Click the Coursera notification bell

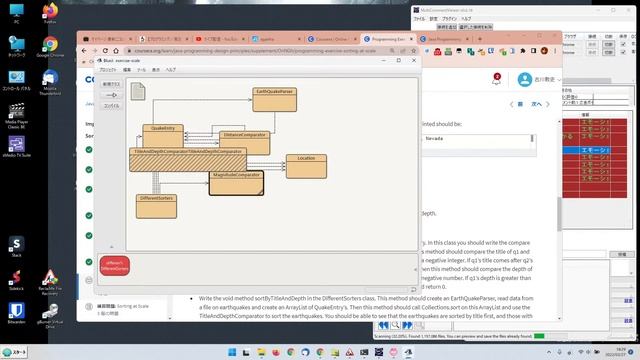pyautogui.click(x=496, y=80)
